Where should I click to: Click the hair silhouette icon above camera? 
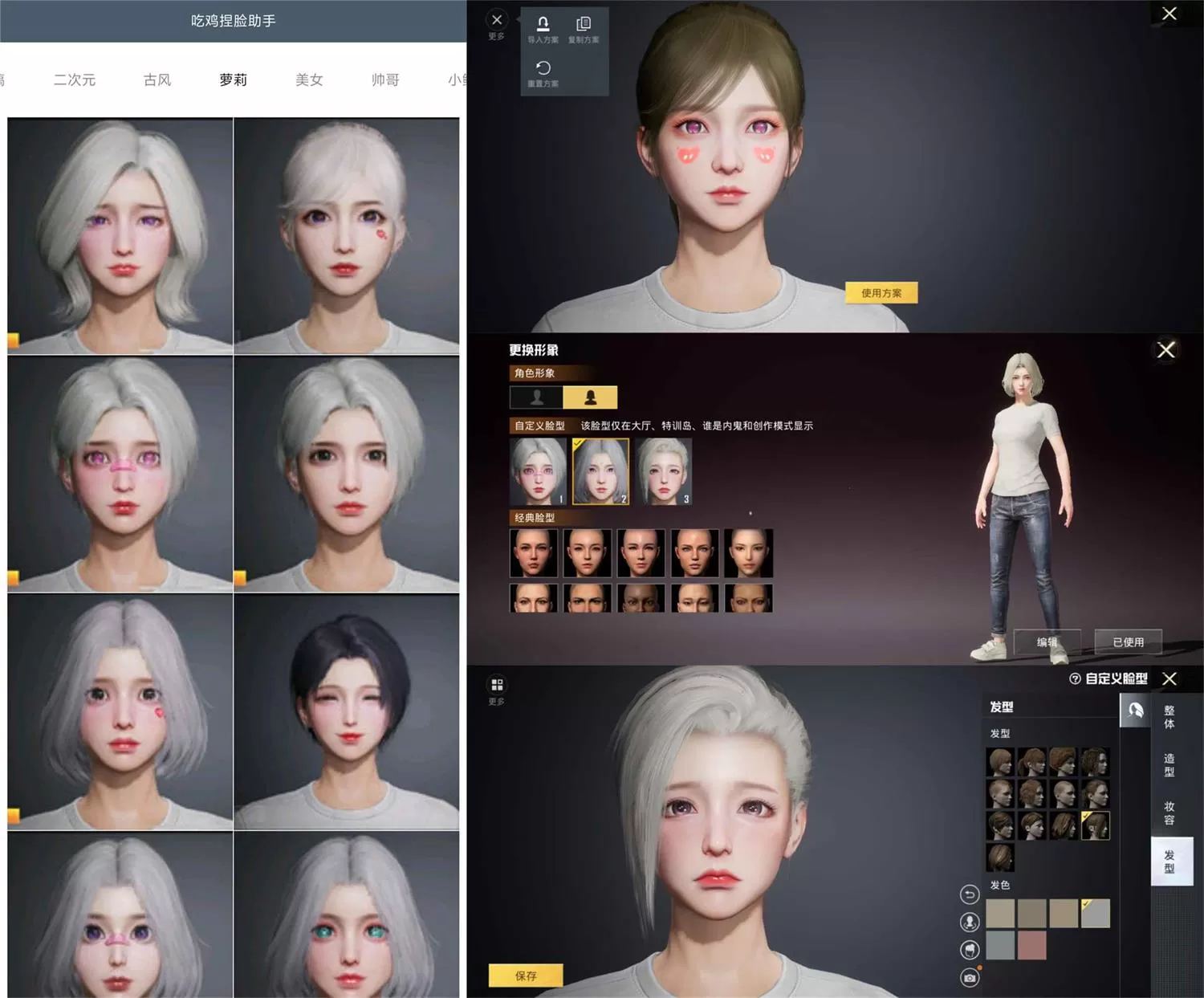[x=970, y=950]
